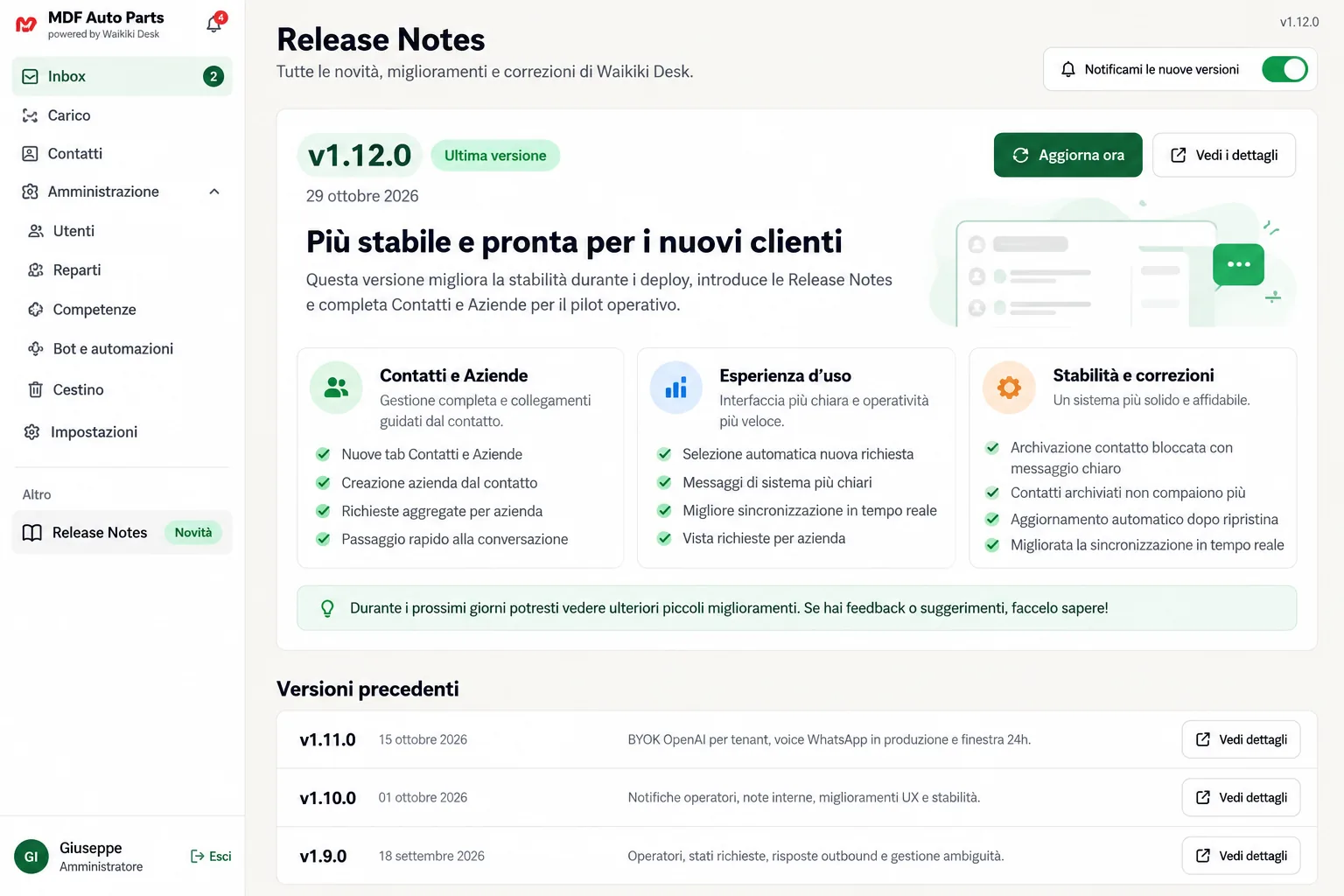Open the notifications bell with red badge
1344x896 pixels.
tap(215, 23)
